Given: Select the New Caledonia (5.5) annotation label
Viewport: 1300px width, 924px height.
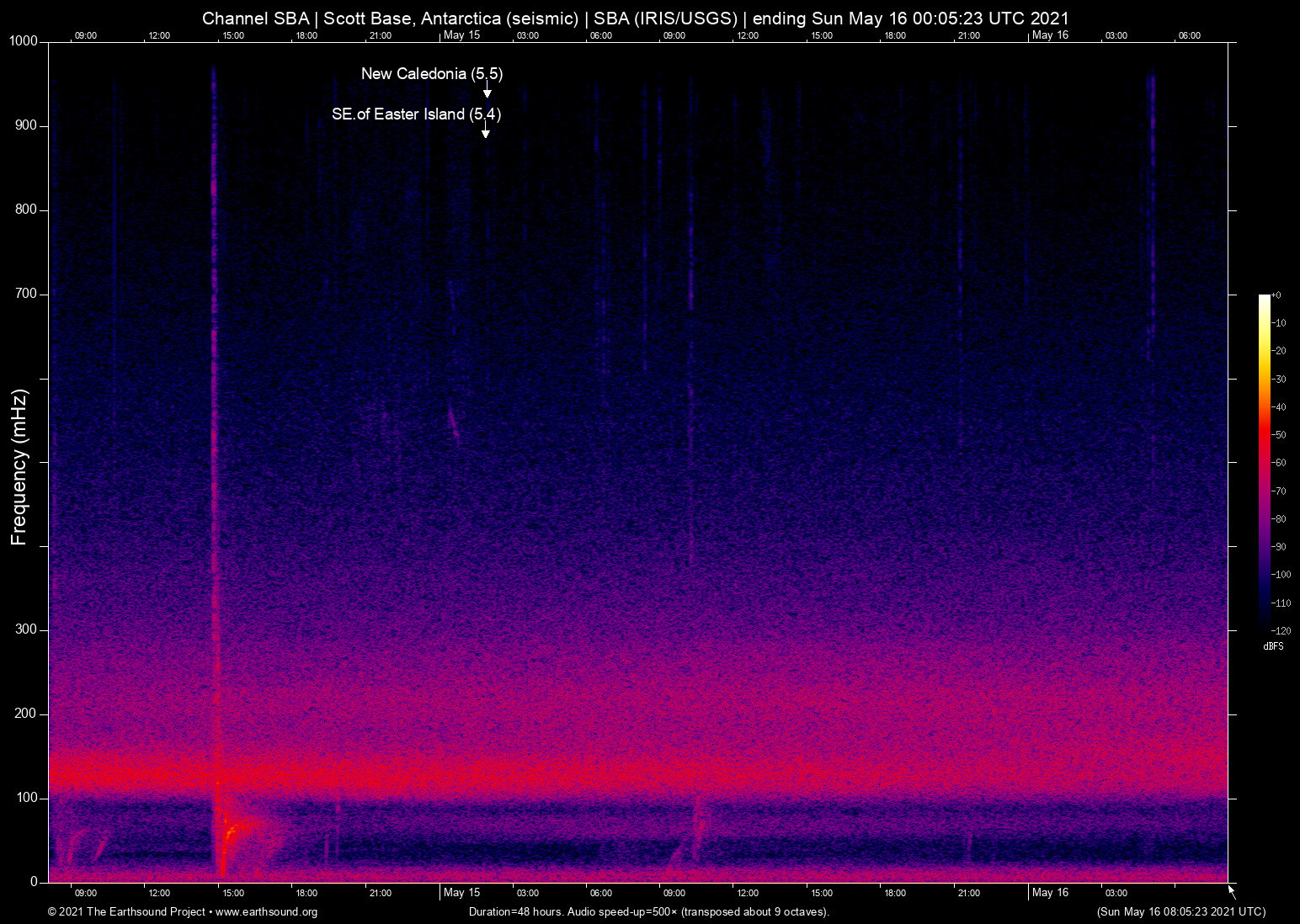Looking at the screenshot, I should (x=431, y=74).
